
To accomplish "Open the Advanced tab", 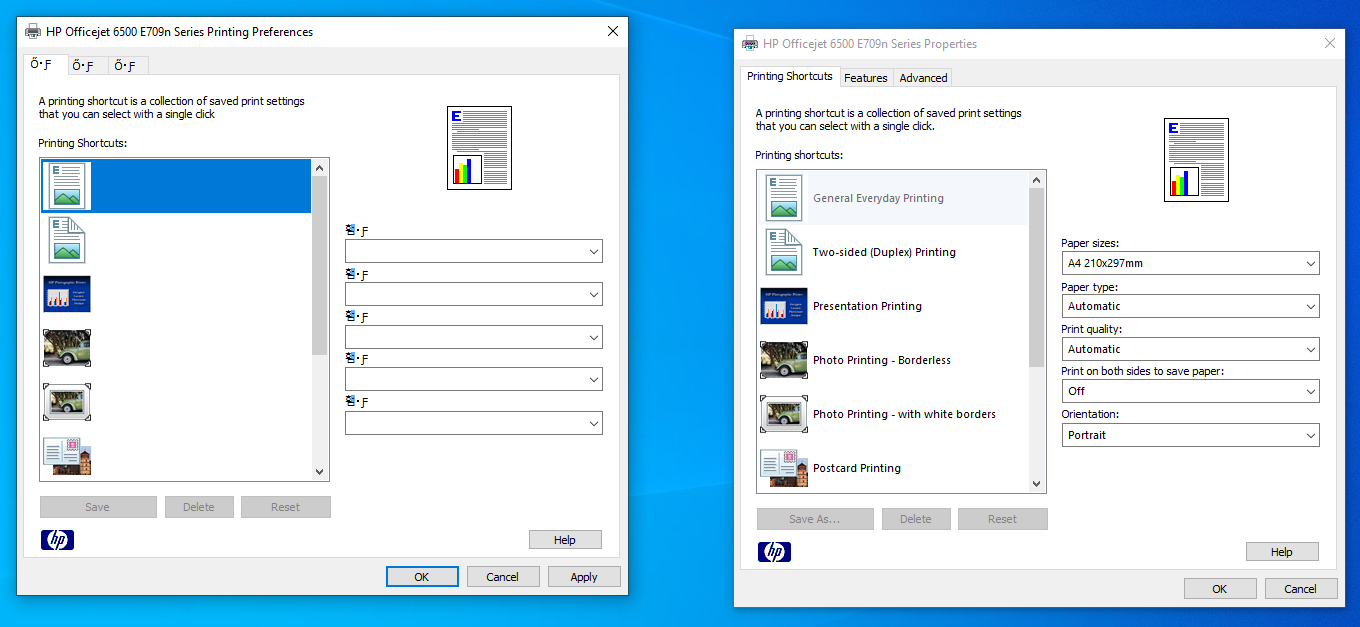I will (923, 78).
